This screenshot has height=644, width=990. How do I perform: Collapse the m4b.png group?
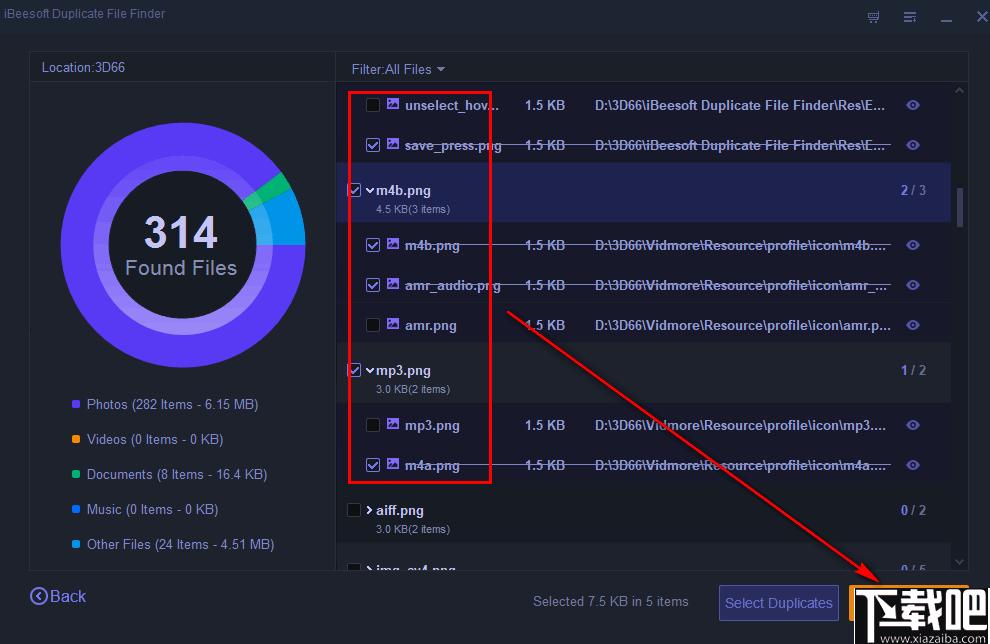click(370, 190)
